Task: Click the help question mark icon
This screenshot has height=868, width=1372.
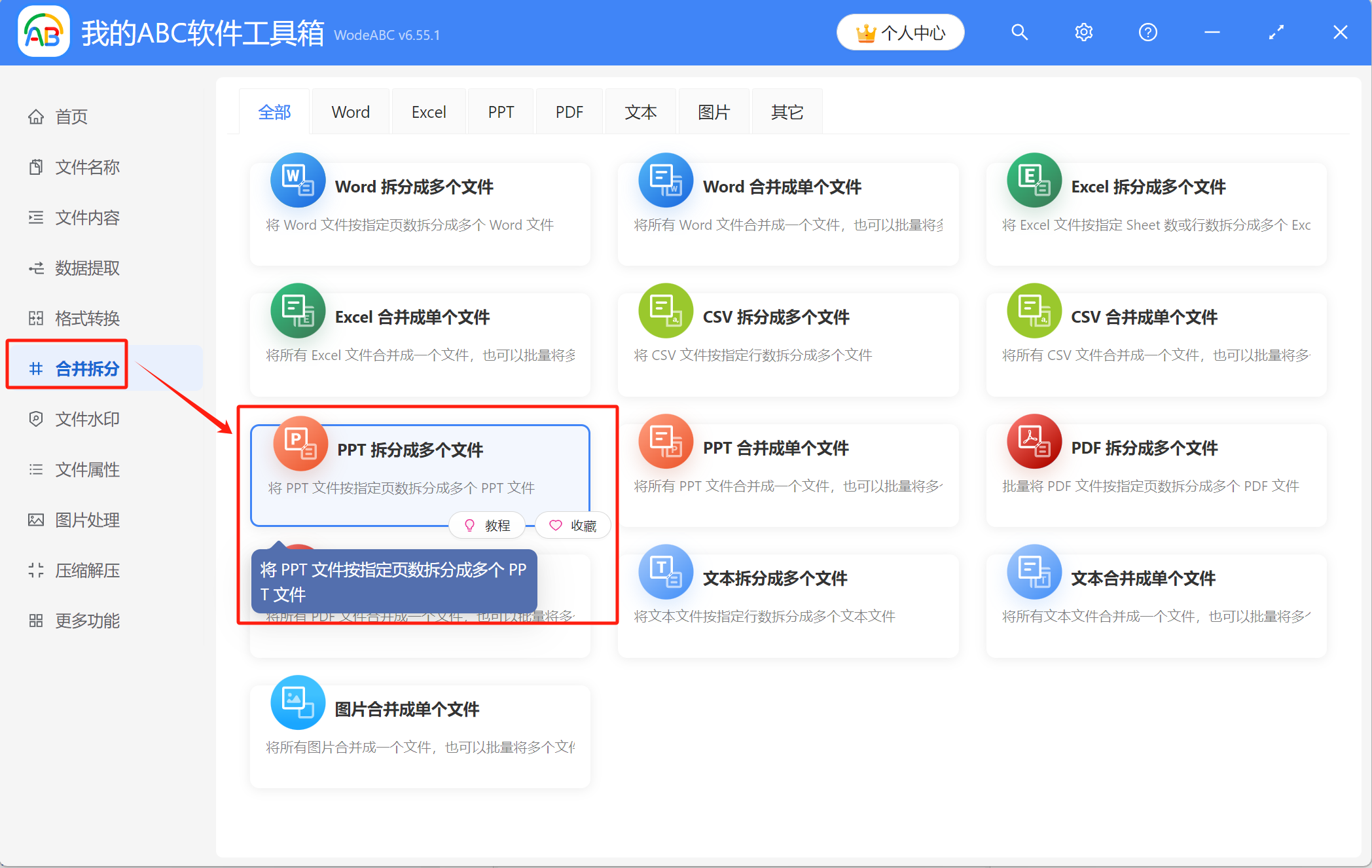Action: (x=1147, y=32)
